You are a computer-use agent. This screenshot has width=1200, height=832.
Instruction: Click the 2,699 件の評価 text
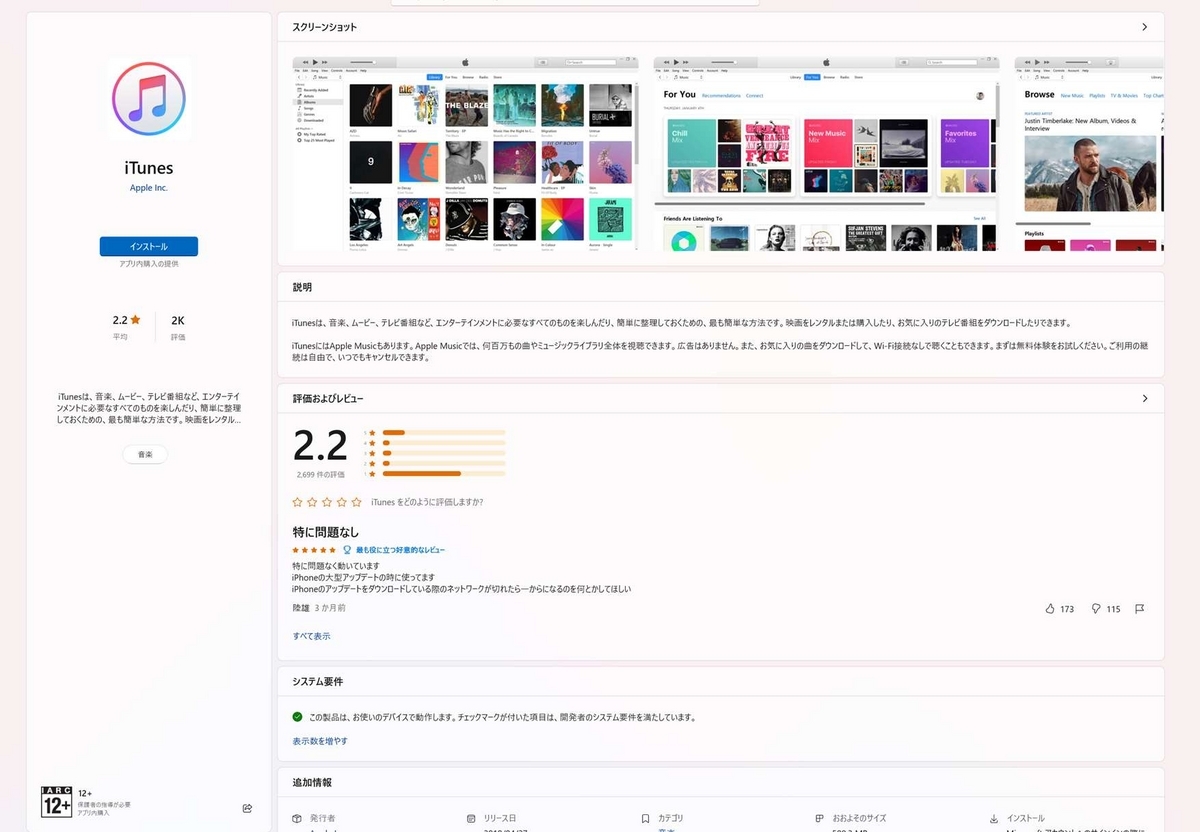point(321,474)
